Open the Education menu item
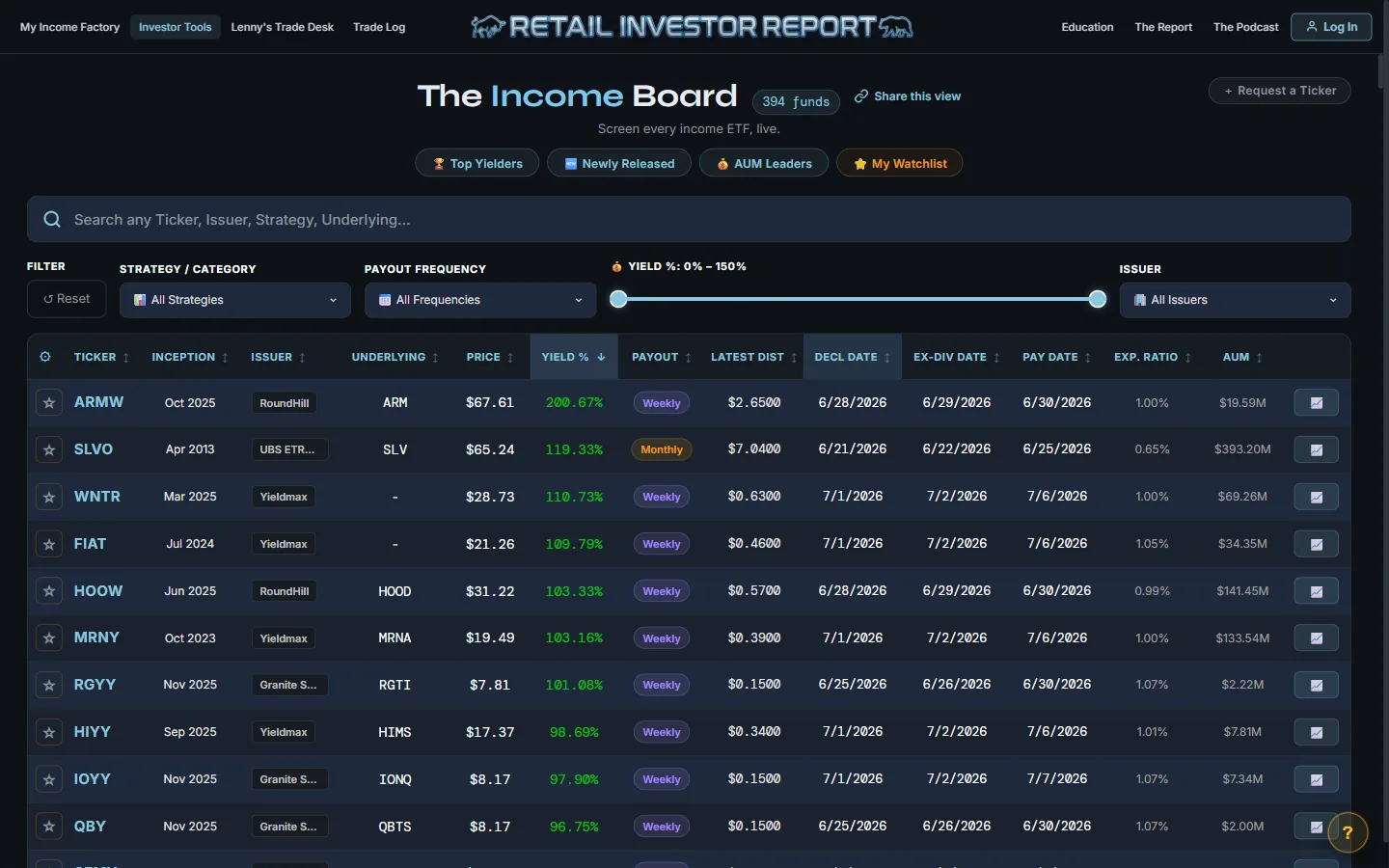1389x868 pixels. pos(1087,27)
